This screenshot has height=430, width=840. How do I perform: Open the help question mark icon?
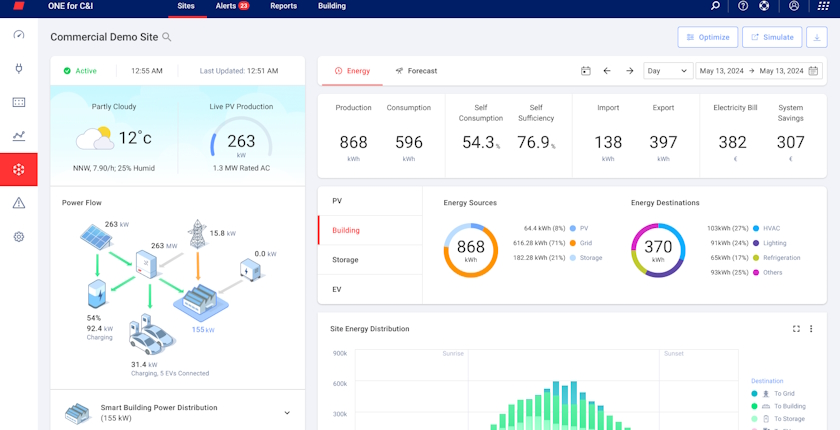pyautogui.click(x=743, y=6)
